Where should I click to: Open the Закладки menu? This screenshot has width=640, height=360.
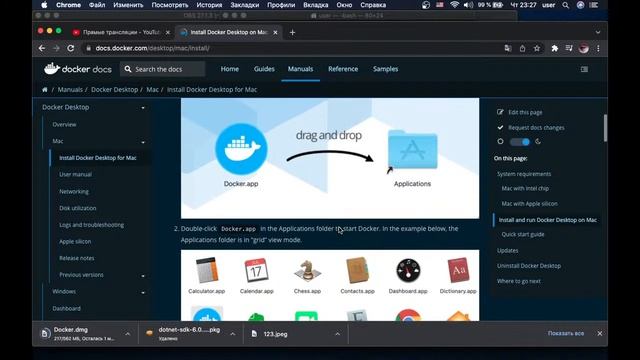pyautogui.click(x=245, y=5)
